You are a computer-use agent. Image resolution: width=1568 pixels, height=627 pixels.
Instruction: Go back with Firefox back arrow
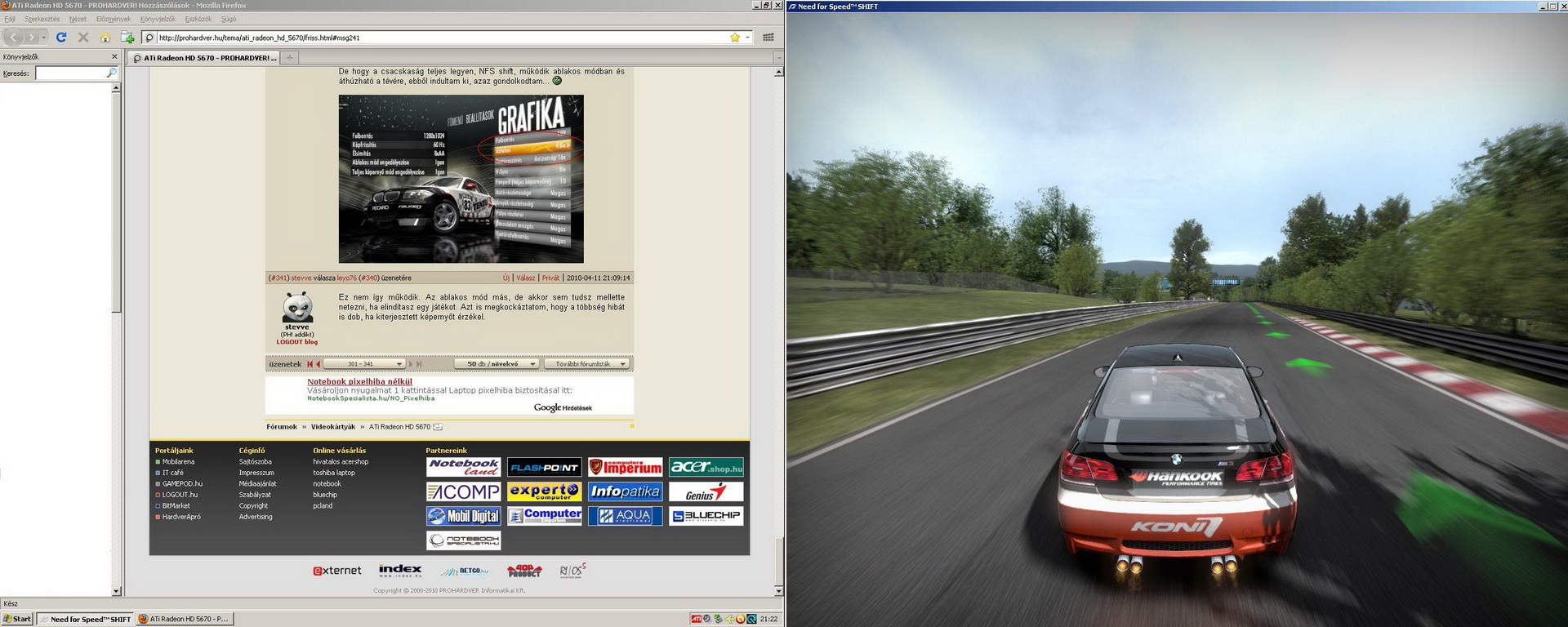click(13, 37)
